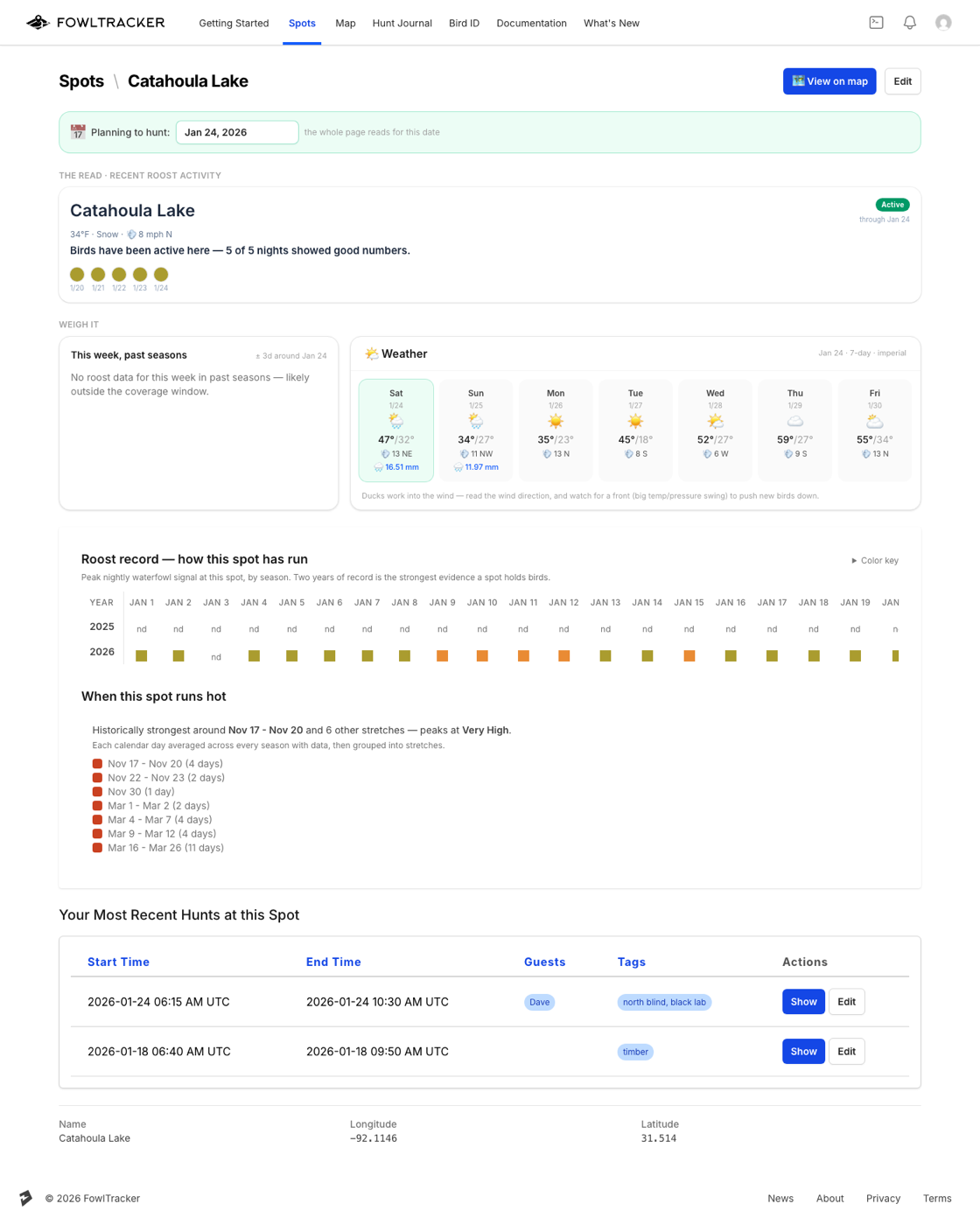Sort by Start Time column
The width and height of the screenshot is (980, 1218).
coord(118,962)
